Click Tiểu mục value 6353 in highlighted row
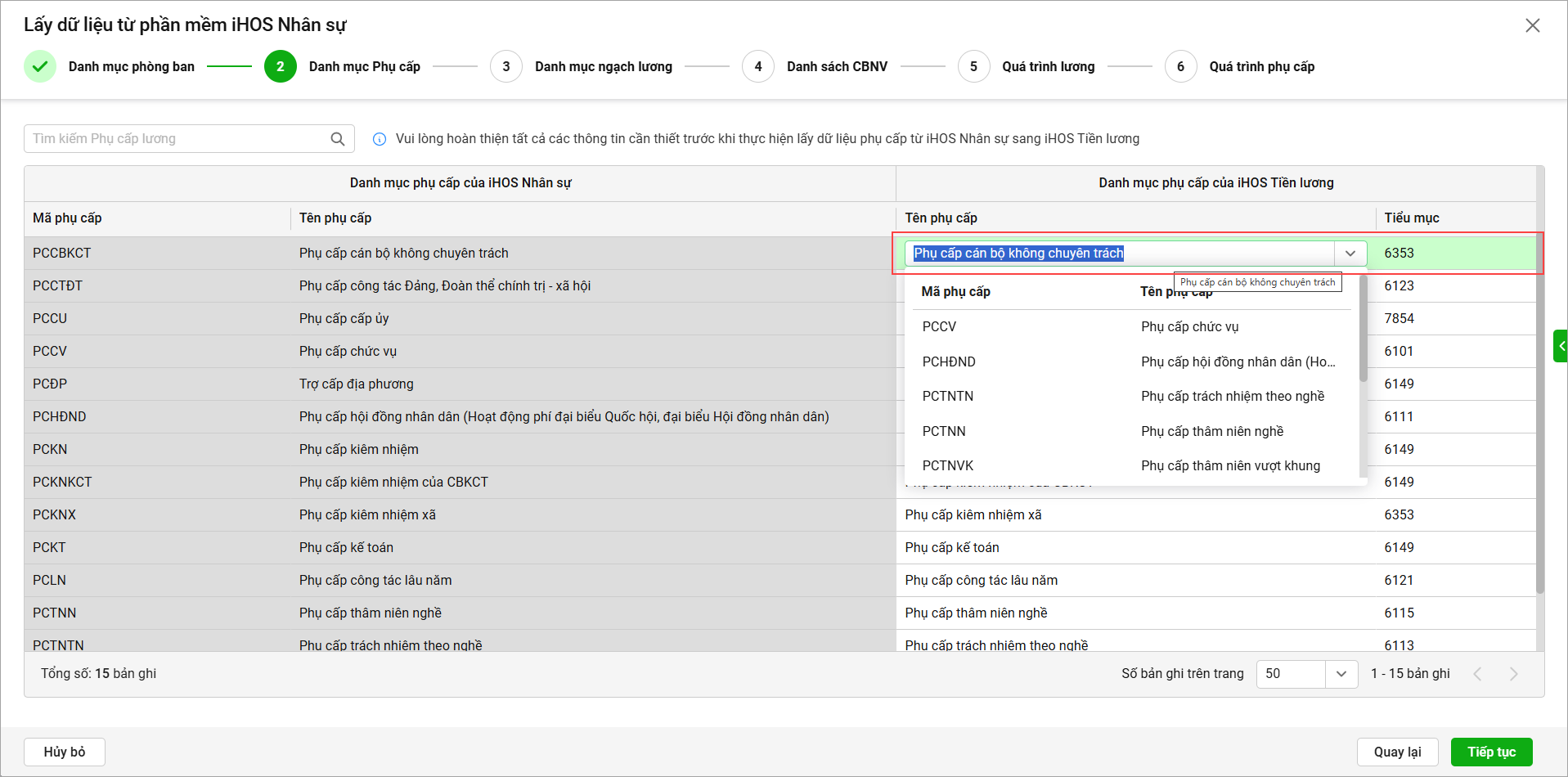The width and height of the screenshot is (1568, 777). [x=1399, y=254]
